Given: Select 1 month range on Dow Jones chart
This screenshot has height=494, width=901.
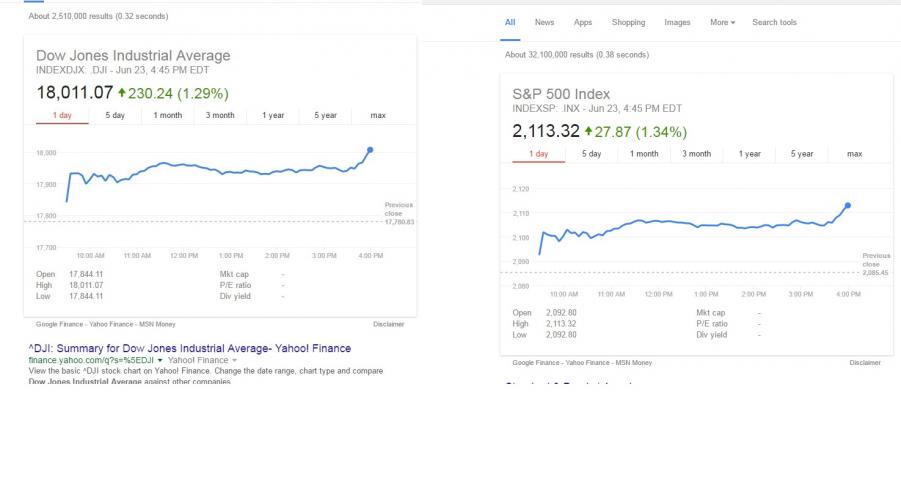Looking at the screenshot, I should (168, 115).
